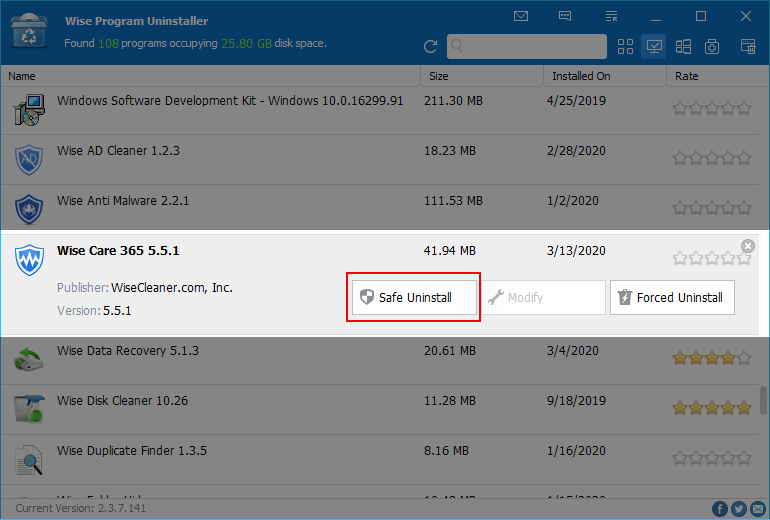
Task: Switch to All Programs four-squares view
Action: tap(625, 47)
